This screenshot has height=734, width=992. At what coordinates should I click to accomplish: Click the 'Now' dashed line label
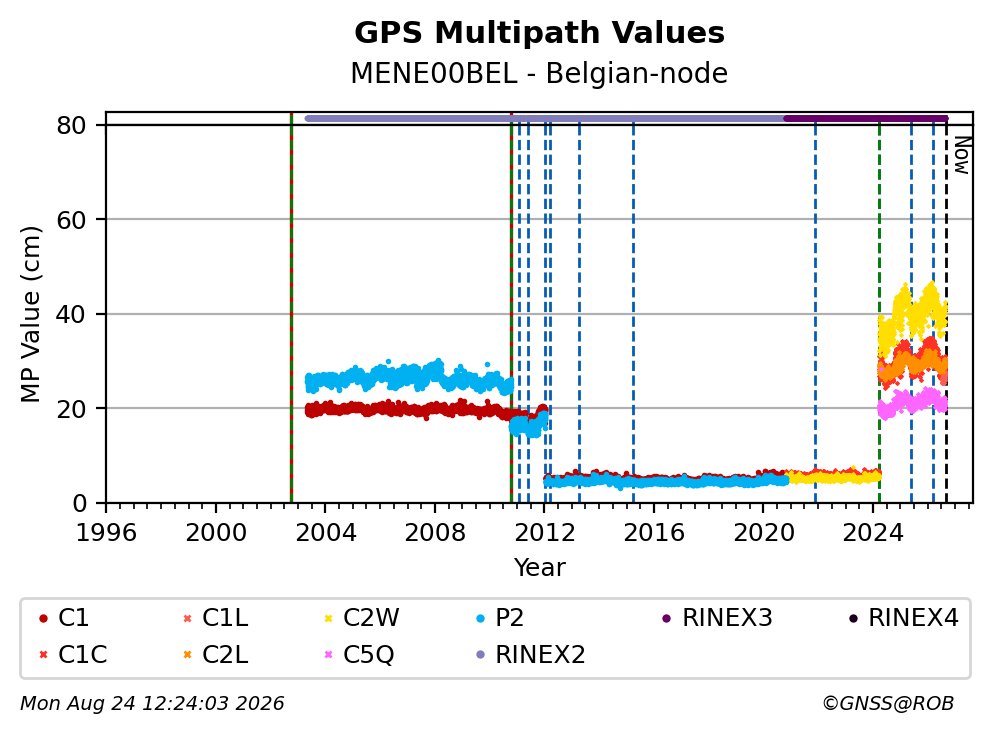[962, 155]
